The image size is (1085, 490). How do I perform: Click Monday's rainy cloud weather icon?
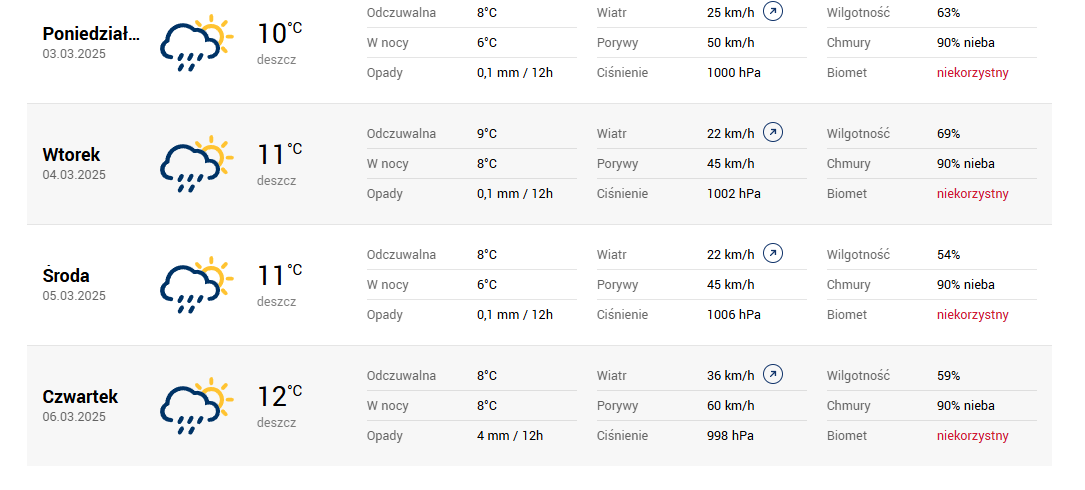195,43
